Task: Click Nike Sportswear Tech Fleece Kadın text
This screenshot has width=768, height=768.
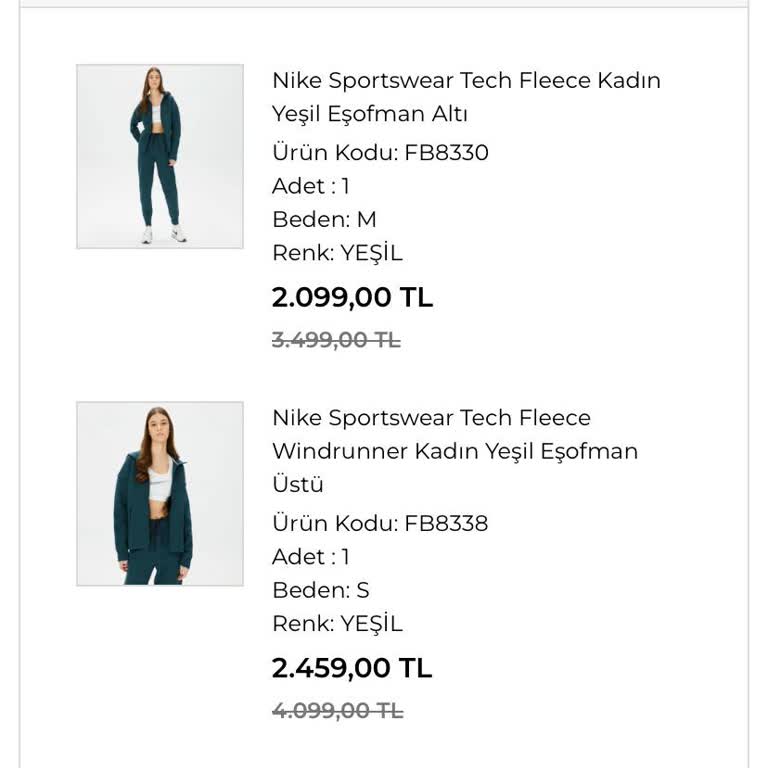Action: (x=466, y=81)
